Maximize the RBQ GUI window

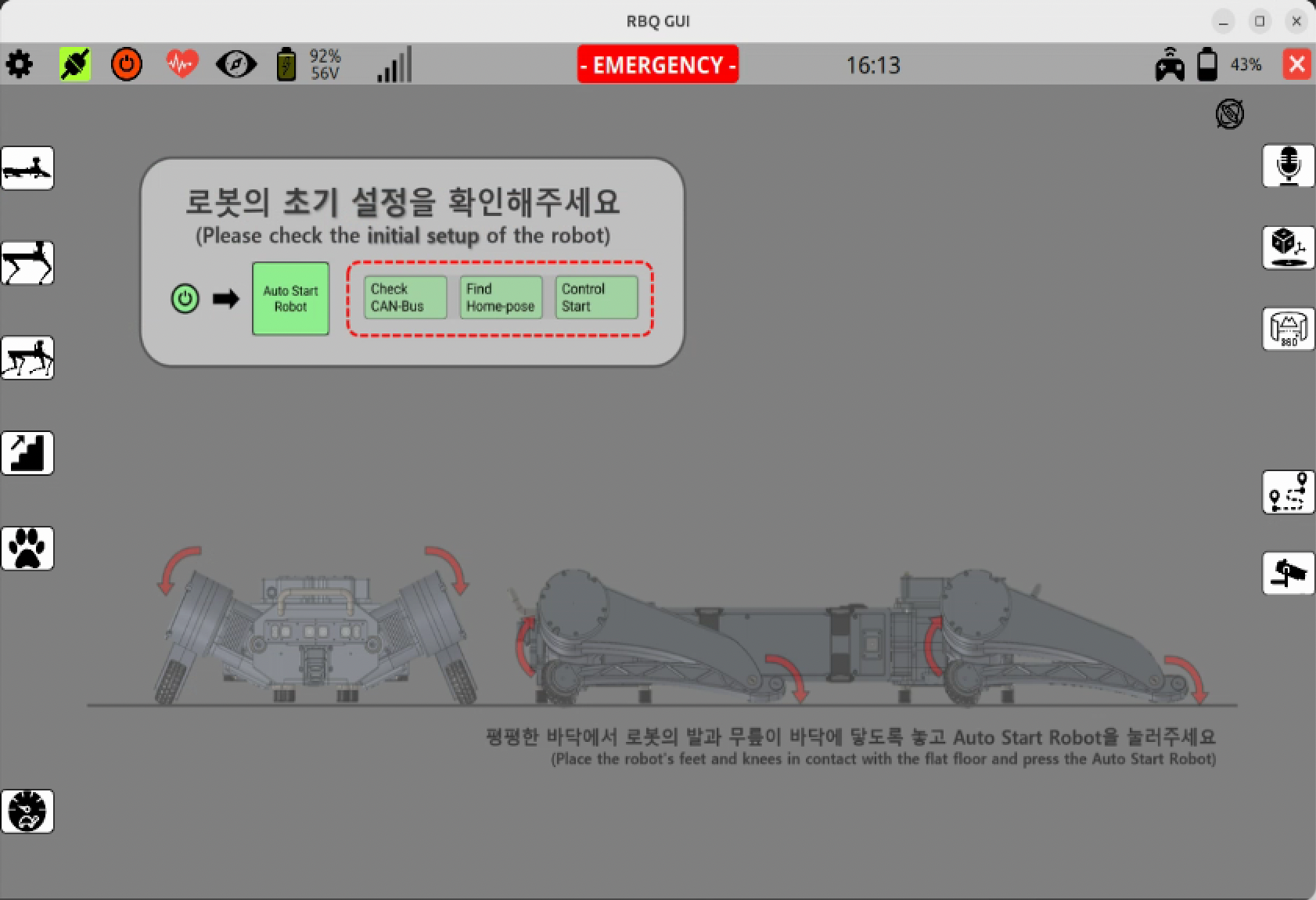[x=1260, y=21]
